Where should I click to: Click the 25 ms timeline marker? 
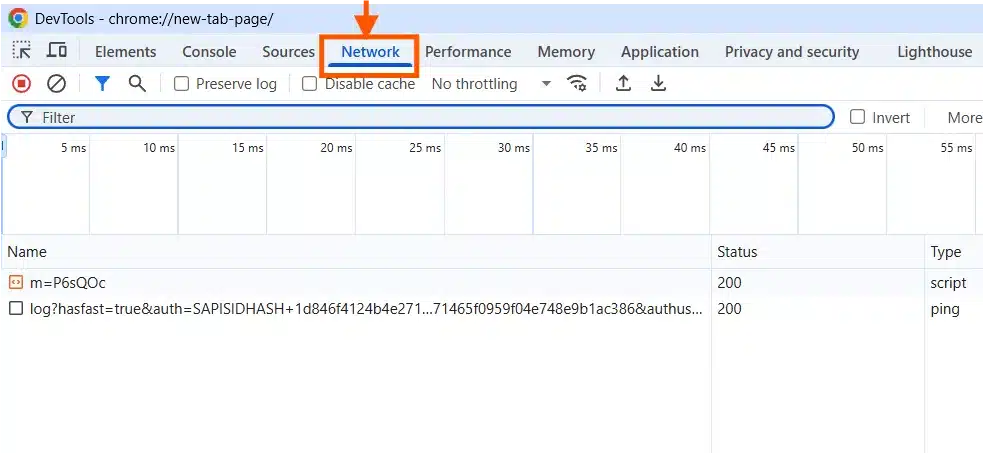[x=425, y=148]
